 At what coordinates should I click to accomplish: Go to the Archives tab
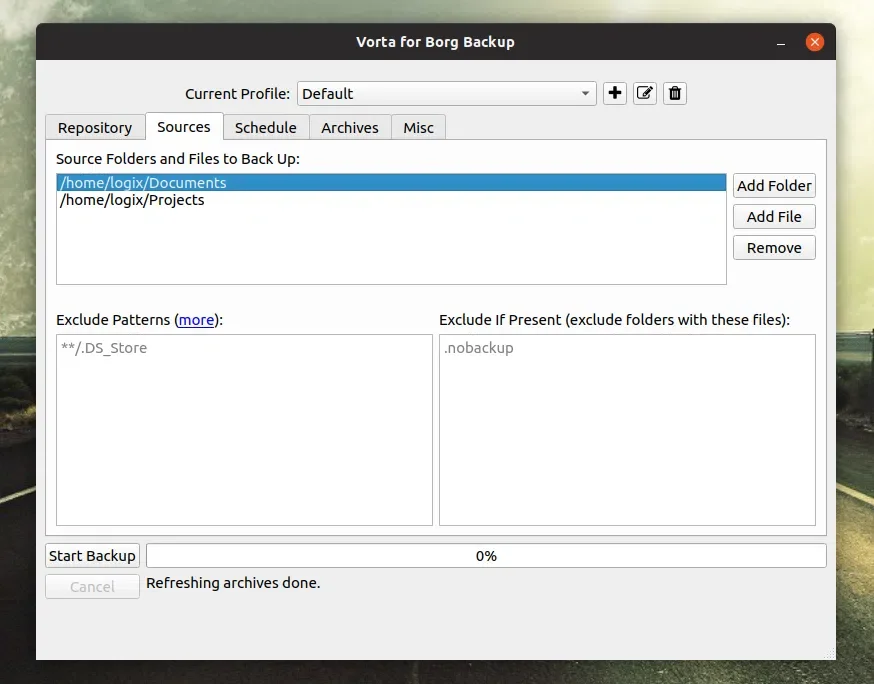tap(350, 127)
